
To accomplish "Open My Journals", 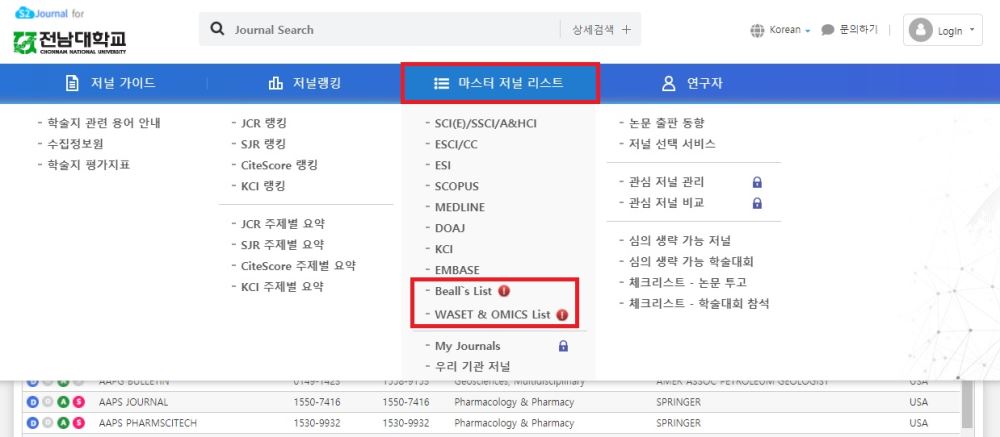I will 467,346.
